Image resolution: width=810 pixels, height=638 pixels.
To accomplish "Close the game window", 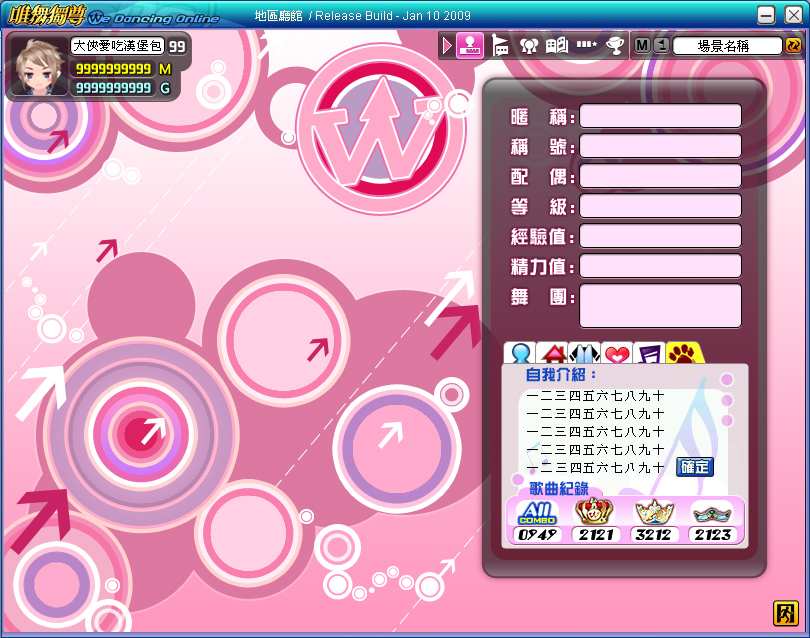I will point(793,15).
